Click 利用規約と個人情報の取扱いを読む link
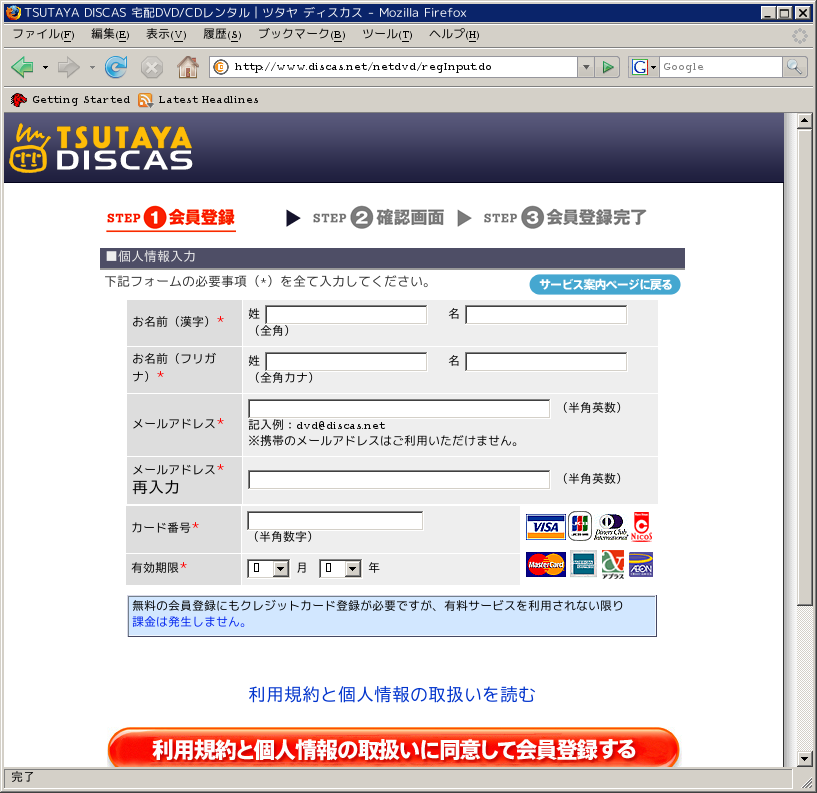The image size is (817, 793). 392,695
